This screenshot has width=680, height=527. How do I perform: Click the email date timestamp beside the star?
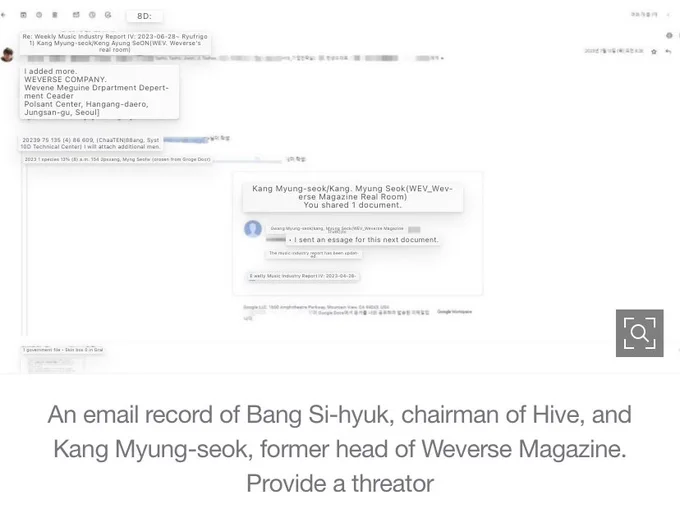614,51
